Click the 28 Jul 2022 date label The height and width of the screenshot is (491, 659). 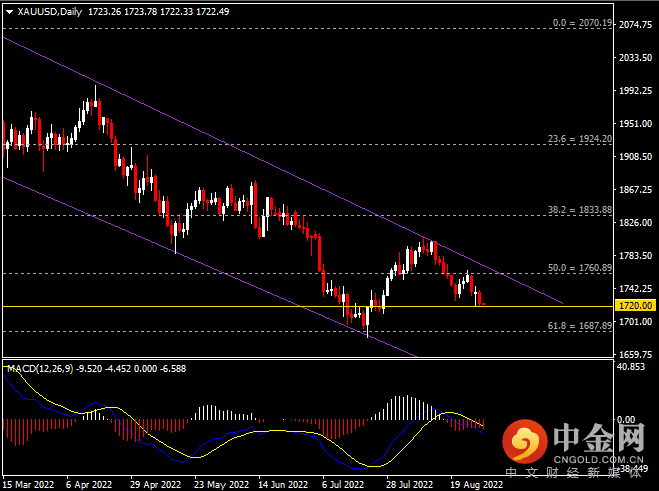click(409, 485)
